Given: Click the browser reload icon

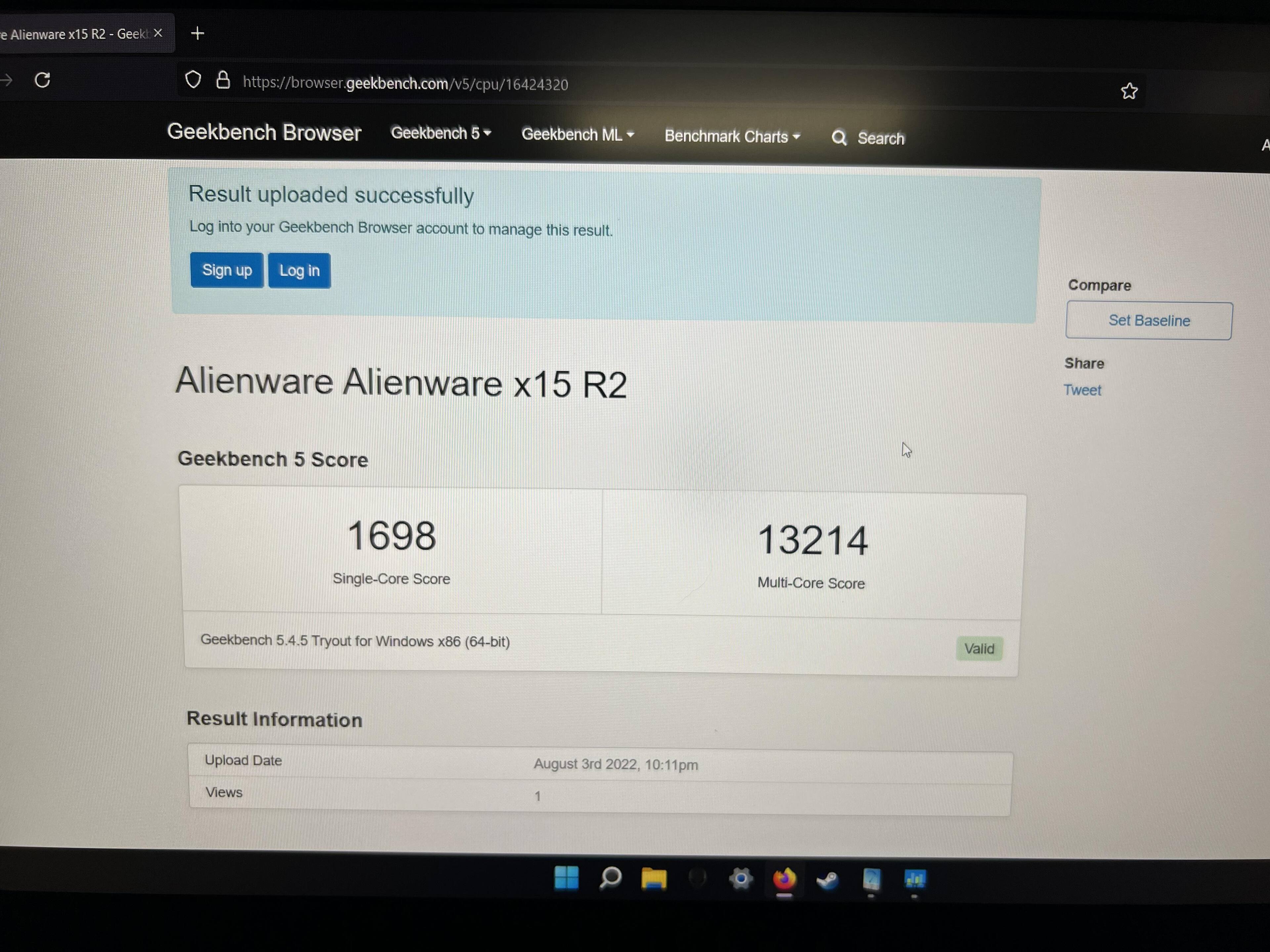Looking at the screenshot, I should (42, 80).
